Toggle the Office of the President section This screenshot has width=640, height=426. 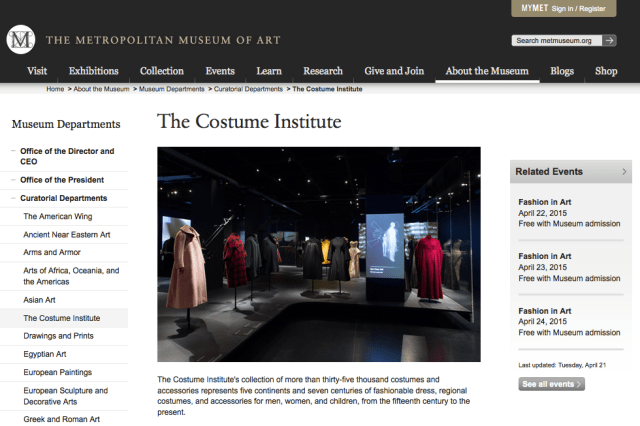click(13, 179)
